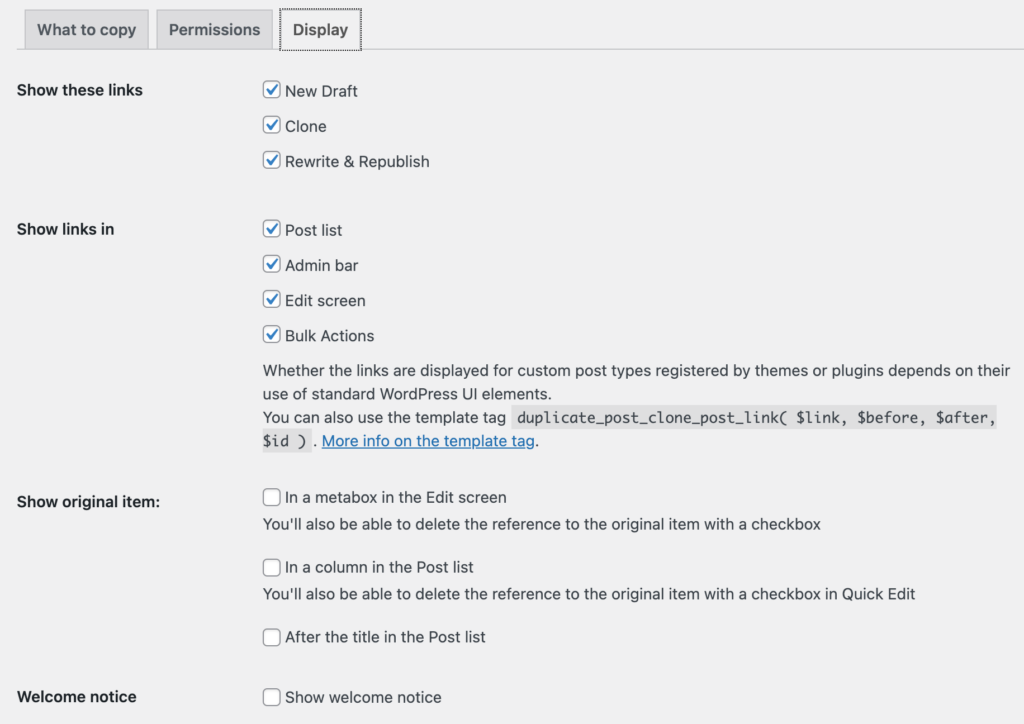Uncheck Rewrite & Republish
1024x724 pixels.
coord(271,161)
